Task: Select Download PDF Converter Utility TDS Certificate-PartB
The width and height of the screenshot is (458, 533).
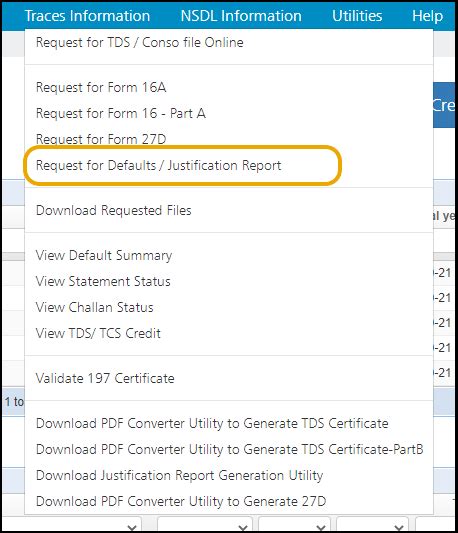Action: (230, 449)
